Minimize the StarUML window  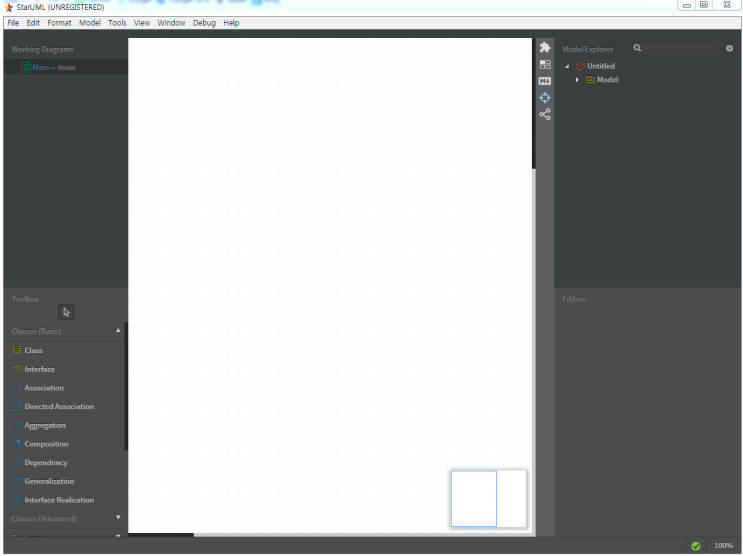[x=687, y=5]
